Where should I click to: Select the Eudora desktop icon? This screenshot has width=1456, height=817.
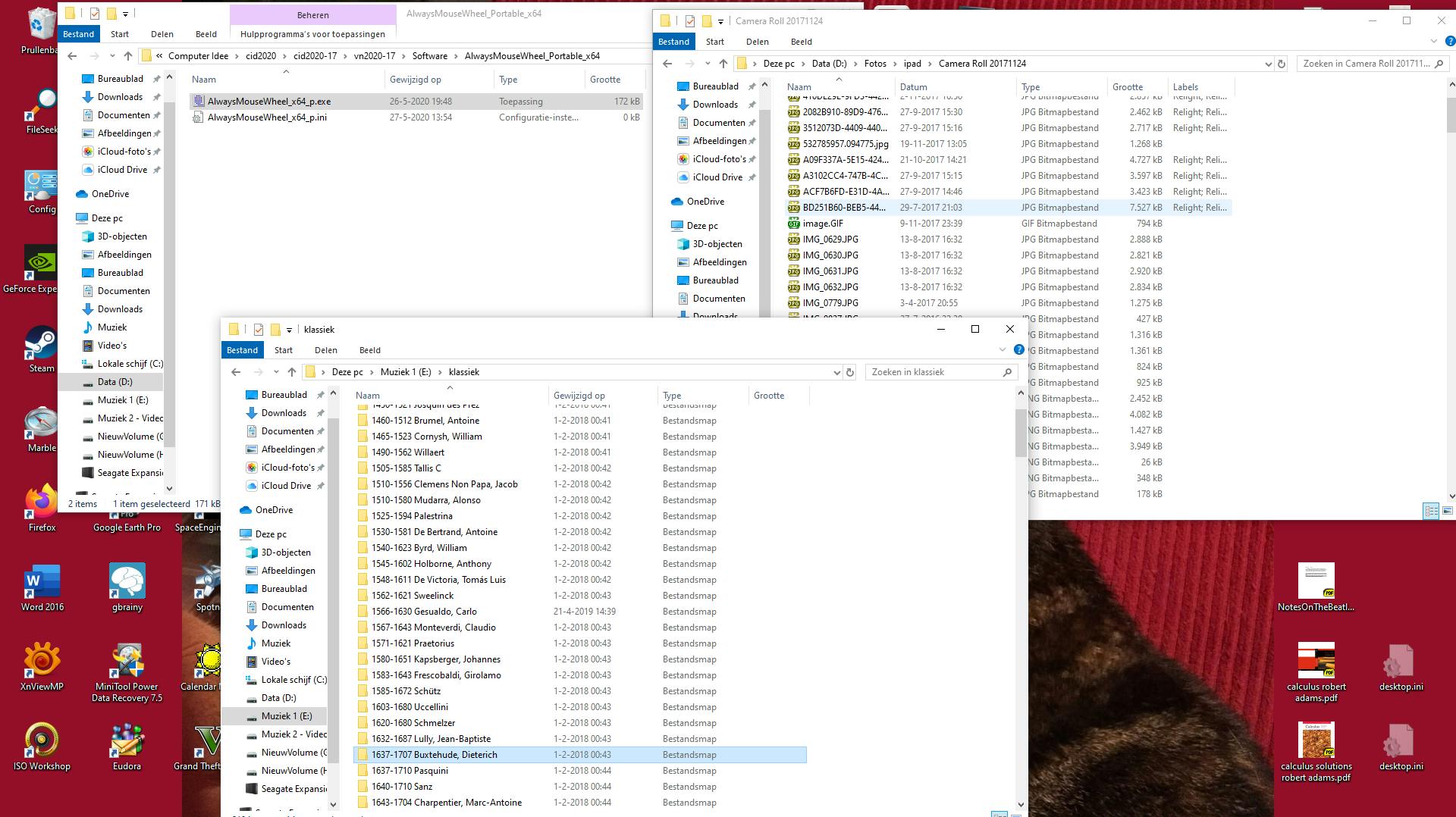127,747
